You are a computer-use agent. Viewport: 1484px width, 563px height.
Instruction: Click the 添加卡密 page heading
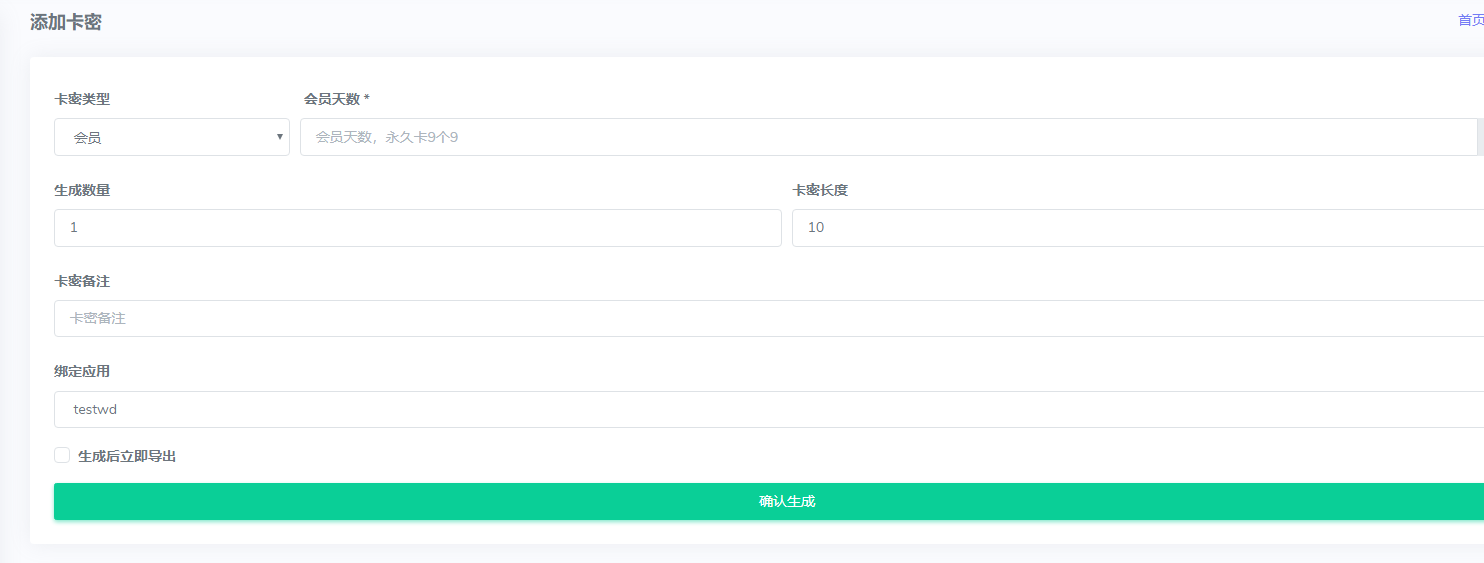pos(66,22)
